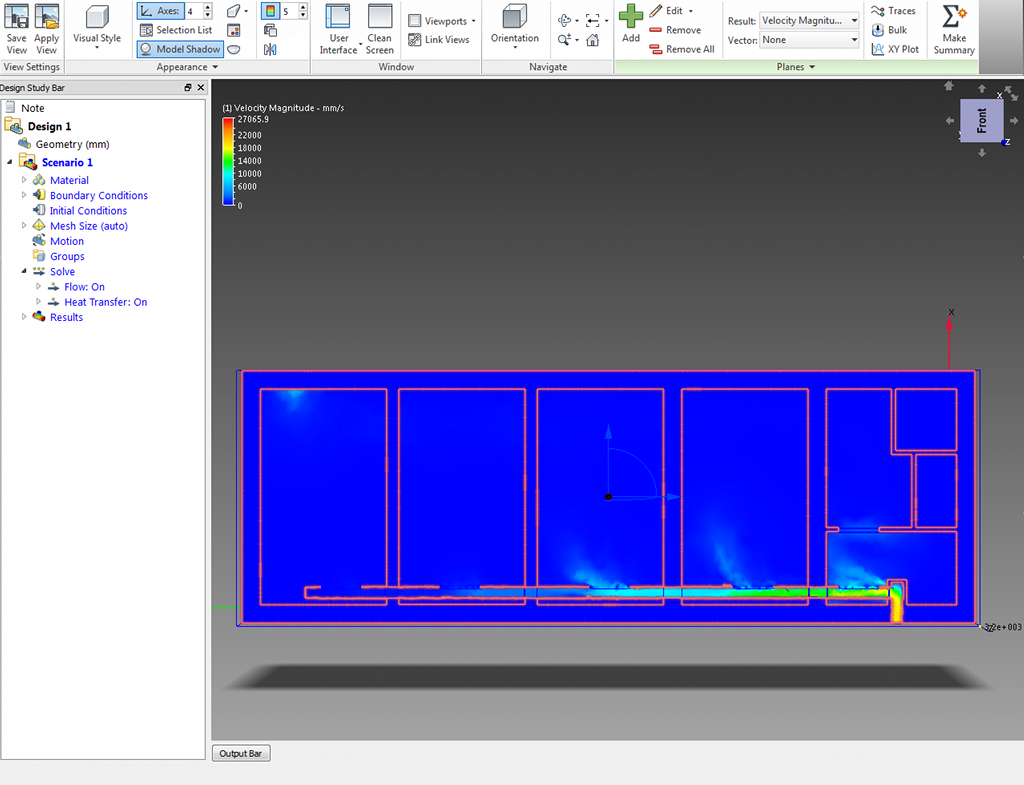Viewport: 1024px width, 785px height.
Task: Click the ViewCube right arrow
Action: pos(1014,121)
